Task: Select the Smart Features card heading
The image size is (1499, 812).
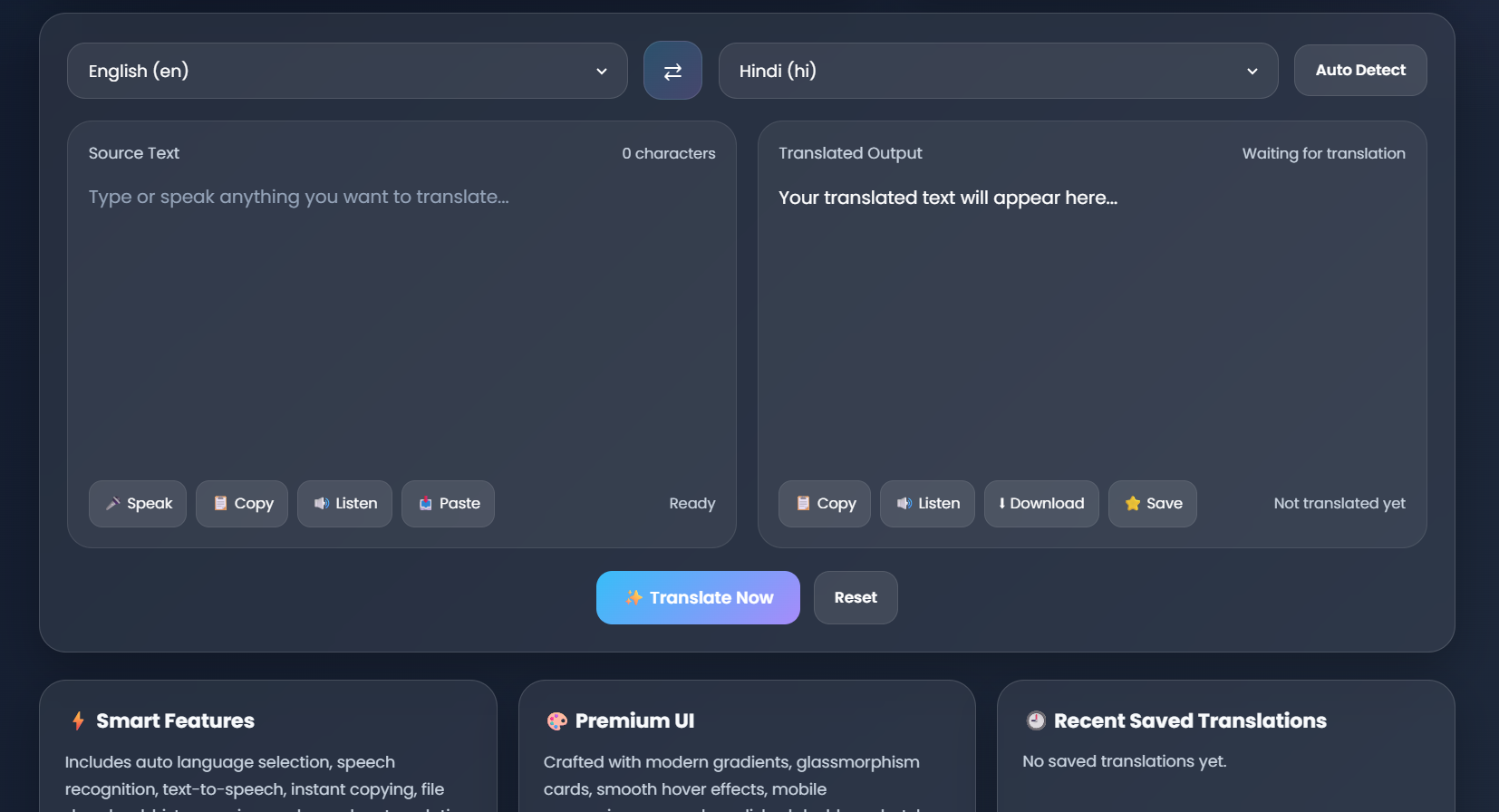Action: click(x=175, y=721)
